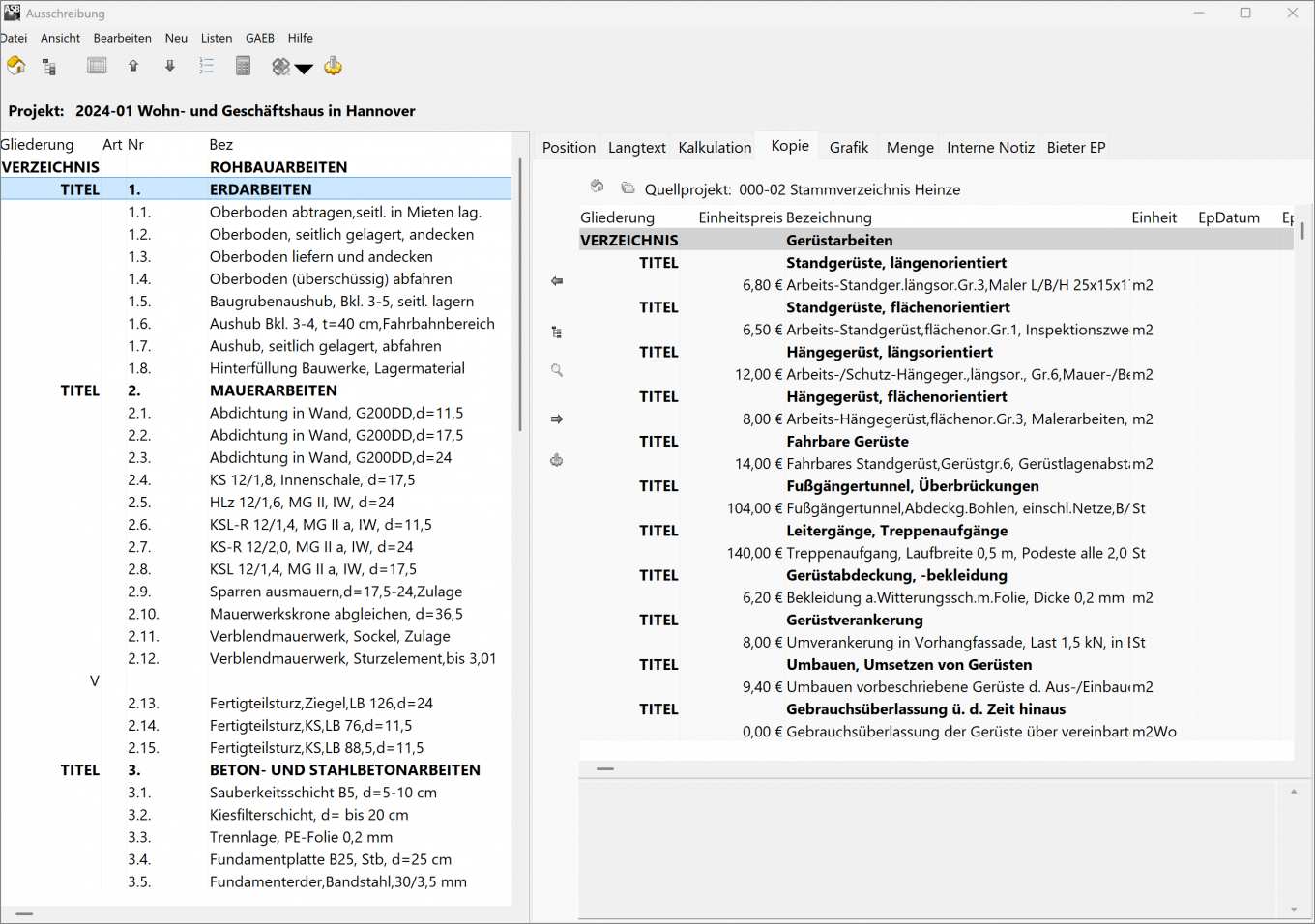This screenshot has width=1315, height=924.
Task: Expand the black dropdown arrow in toolbar
Action: coord(304,68)
